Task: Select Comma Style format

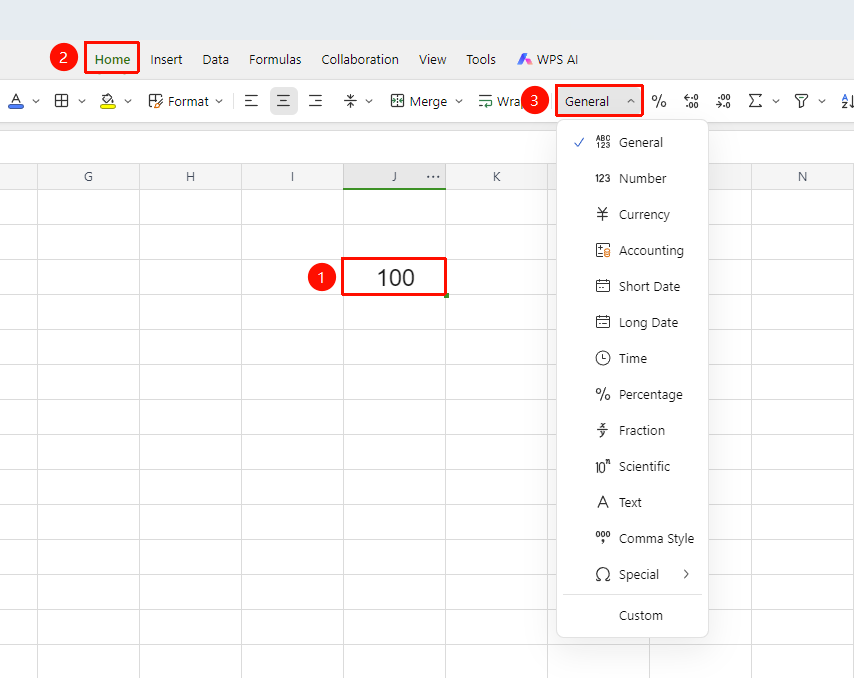Action: tap(632, 539)
